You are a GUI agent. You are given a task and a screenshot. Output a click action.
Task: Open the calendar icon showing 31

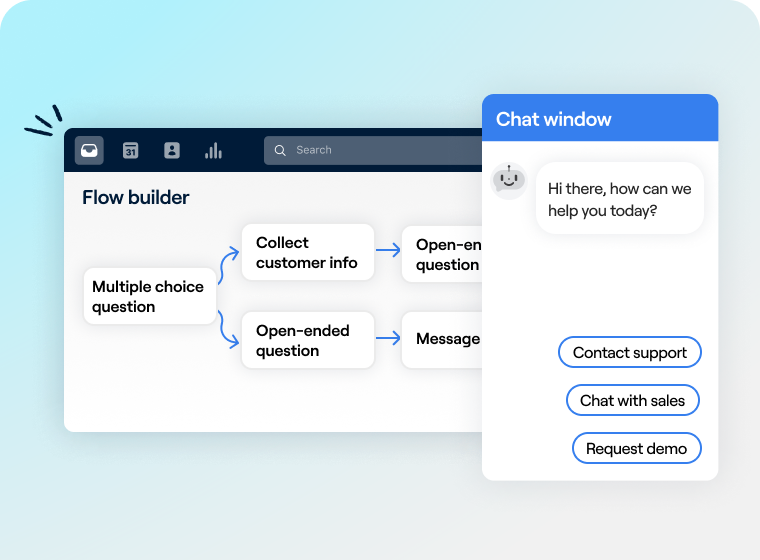(130, 150)
